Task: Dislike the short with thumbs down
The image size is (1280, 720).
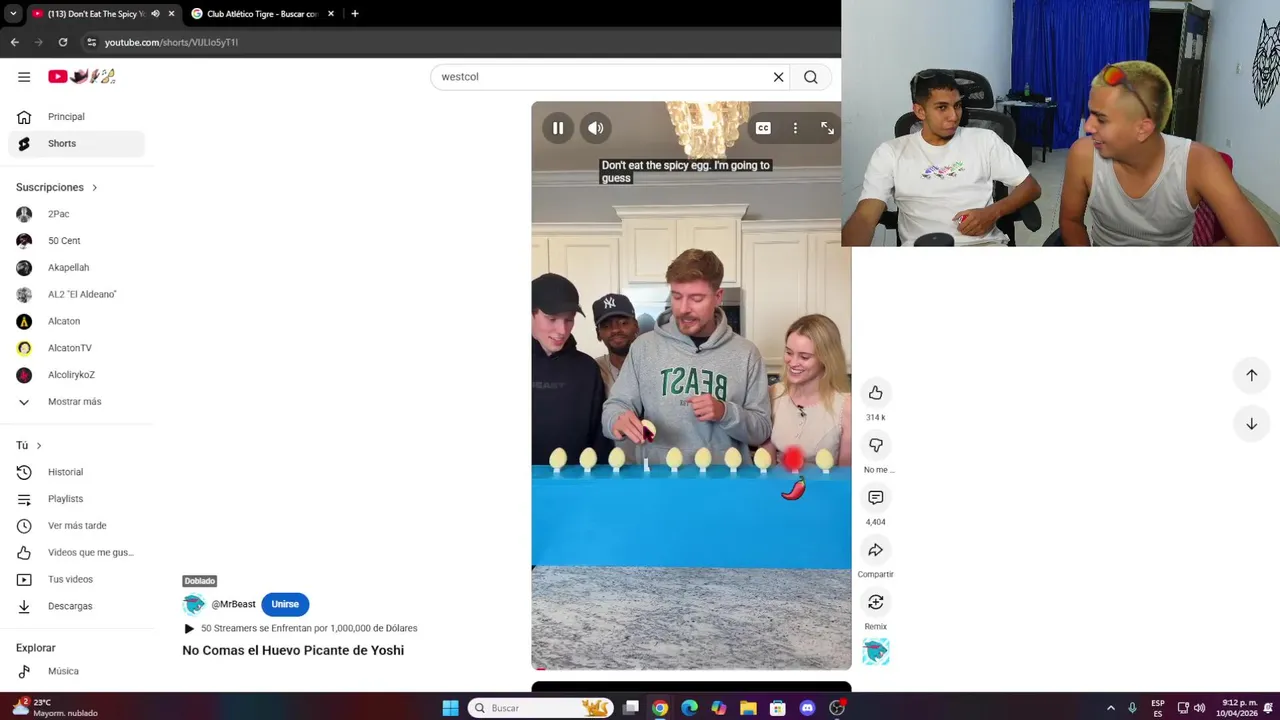Action: [875, 445]
